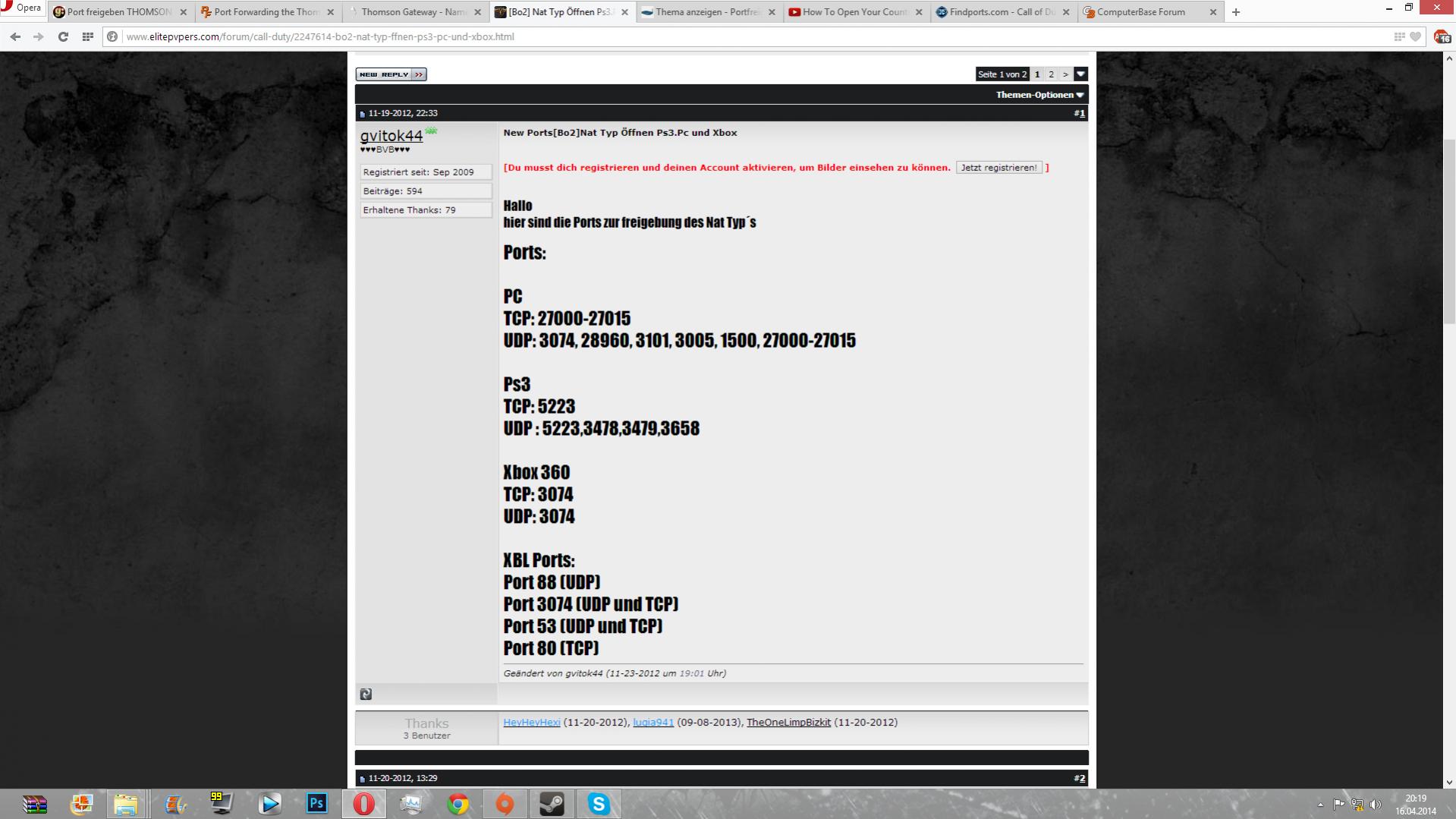Click the NEW REPLY button
Screen dimensions: 1456x819
click(x=391, y=74)
